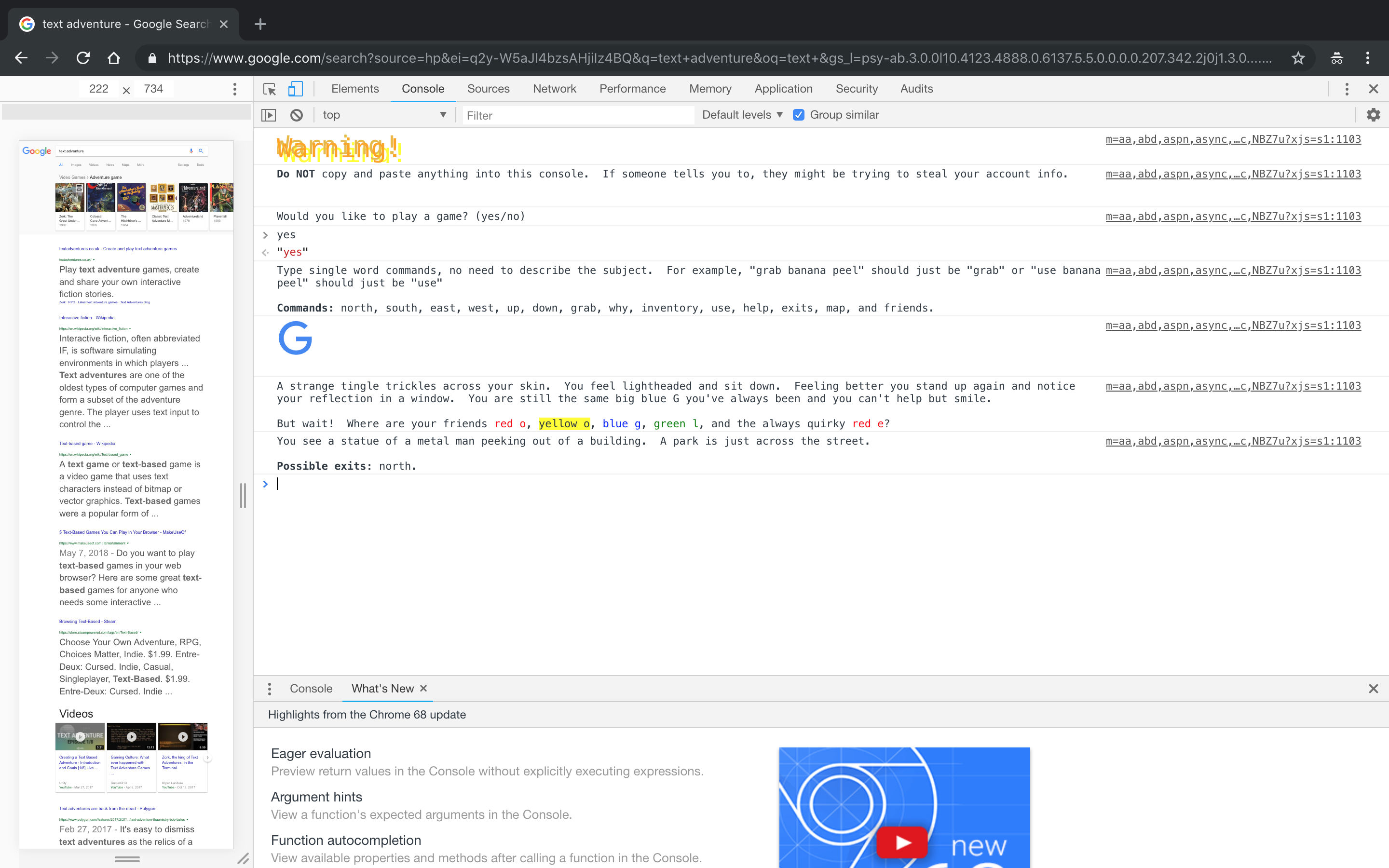Click the Elements panel tab
Image resolution: width=1389 pixels, height=868 pixels.
pyautogui.click(x=357, y=88)
